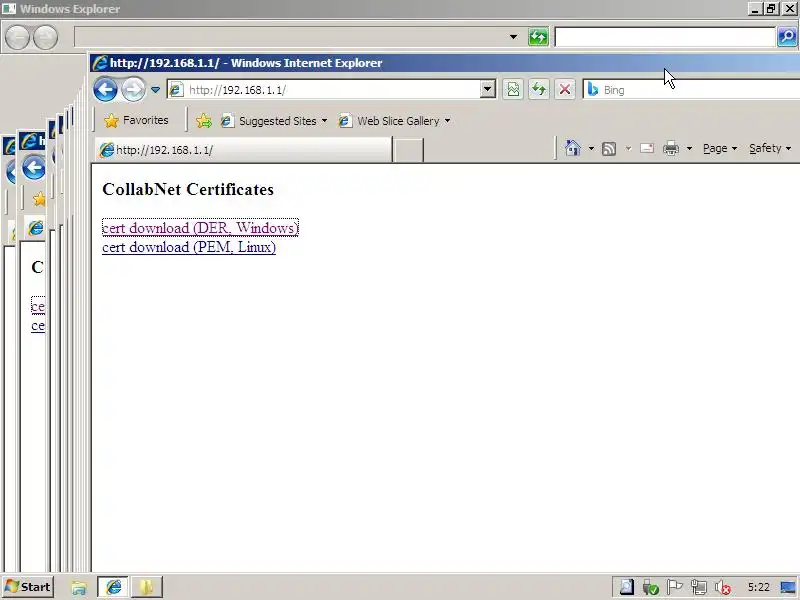Click the green refresh icon in Windows Explorer
Screen dimensions: 800x600
(x=538, y=37)
